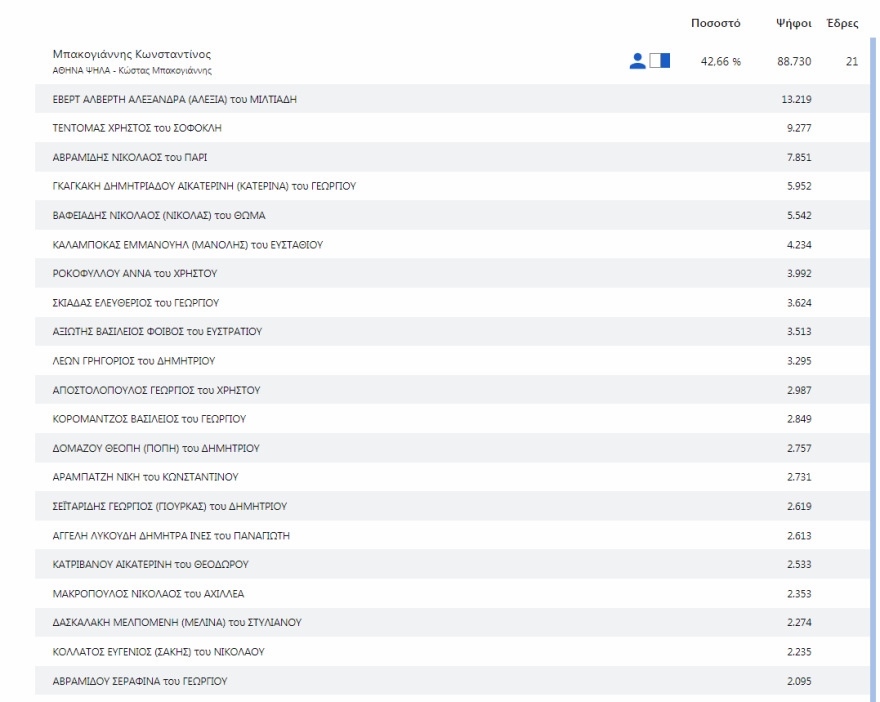This screenshot has height=702, width=880.
Task: Select row ΑΒΡΑΜΙΔΗΣ ΝΙΚΟΛΑΟΣ του ΠΑΡΙ
Action: [129, 157]
